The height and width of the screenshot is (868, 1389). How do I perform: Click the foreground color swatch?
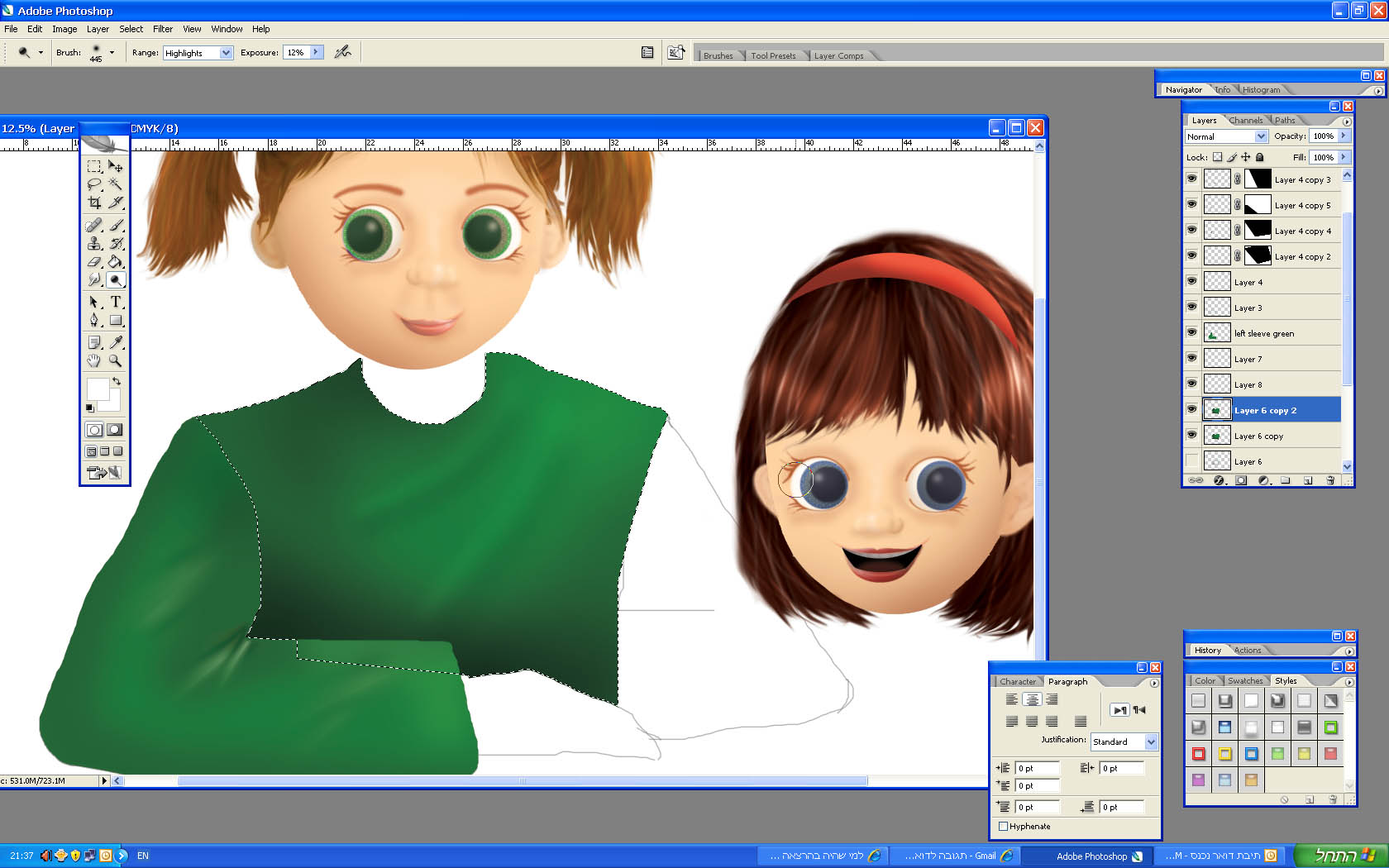click(x=98, y=389)
